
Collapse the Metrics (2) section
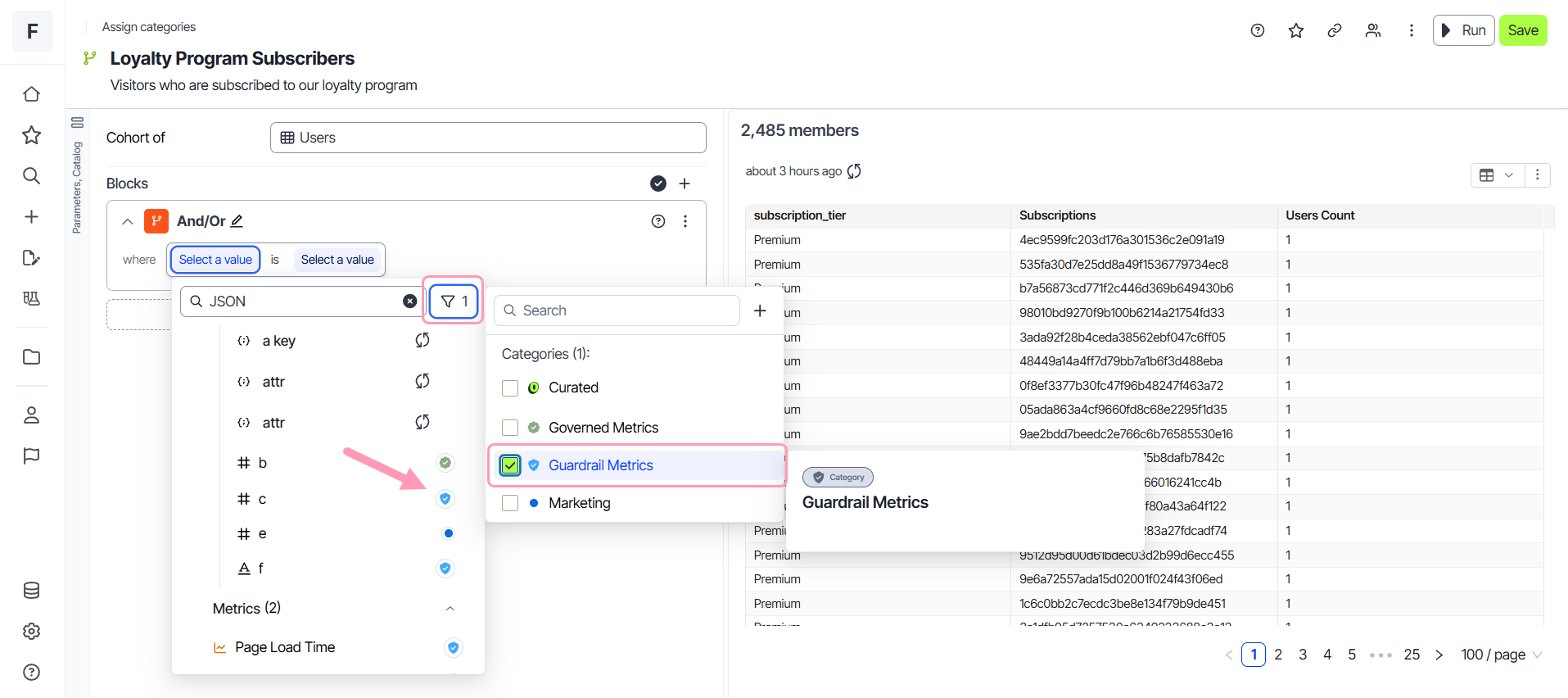click(450, 609)
